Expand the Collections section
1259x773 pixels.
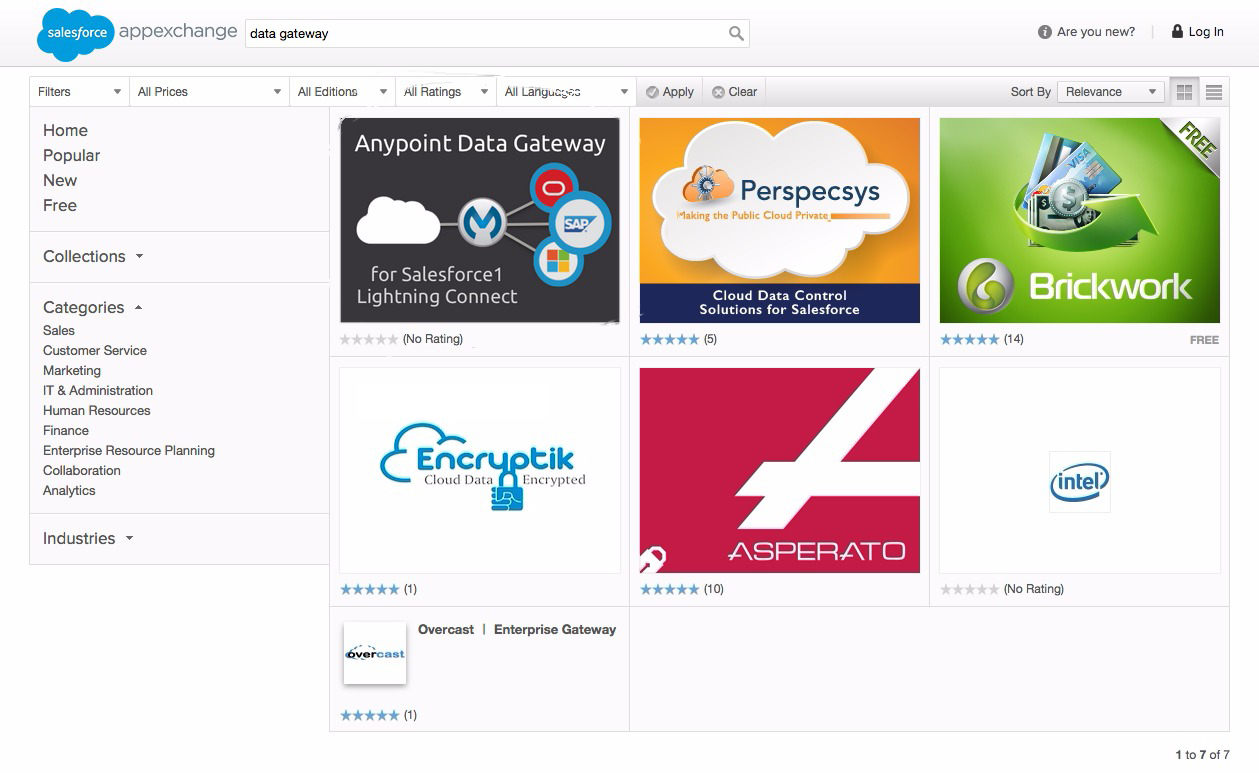93,256
